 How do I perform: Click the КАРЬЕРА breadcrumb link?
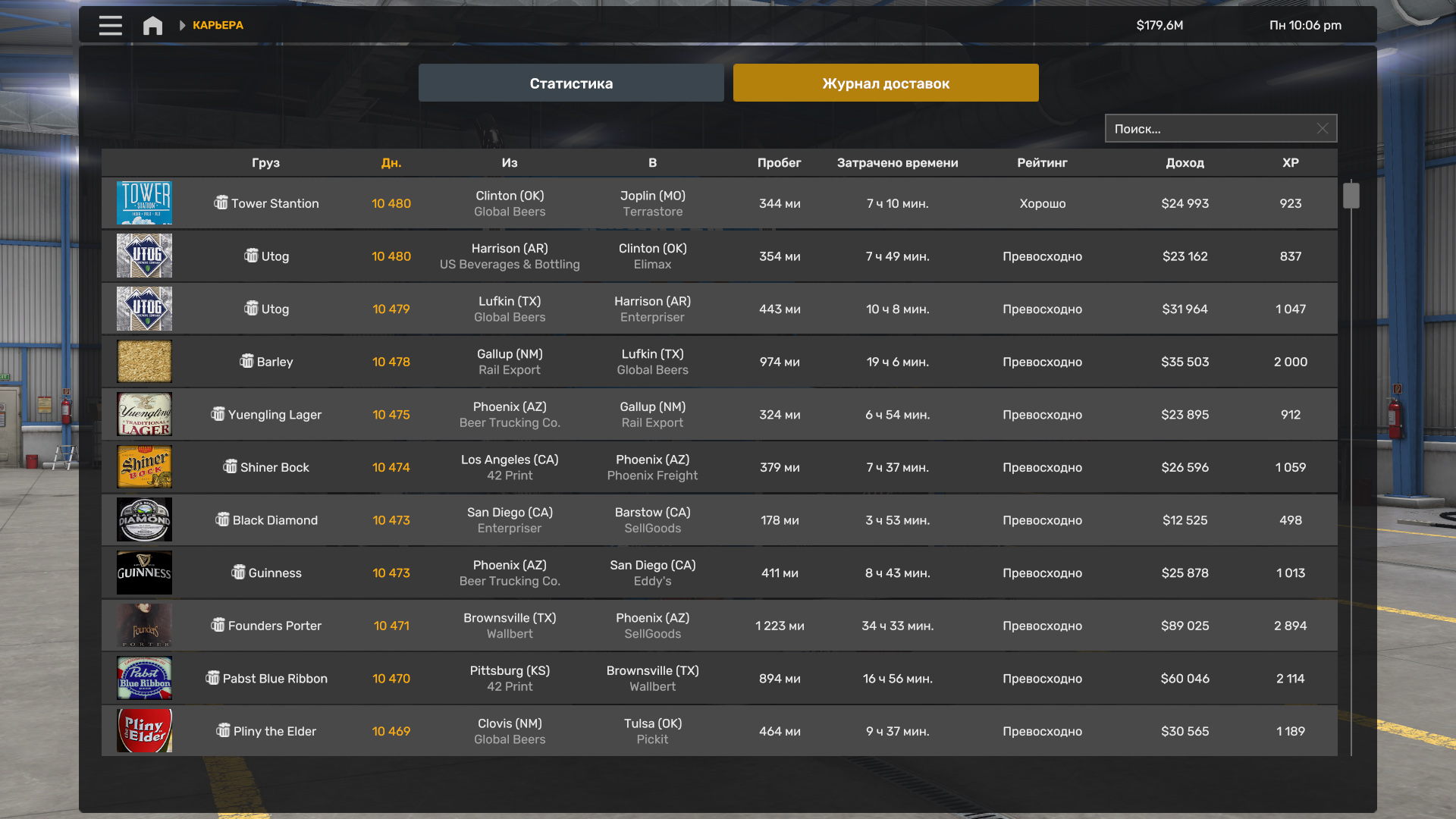(218, 26)
